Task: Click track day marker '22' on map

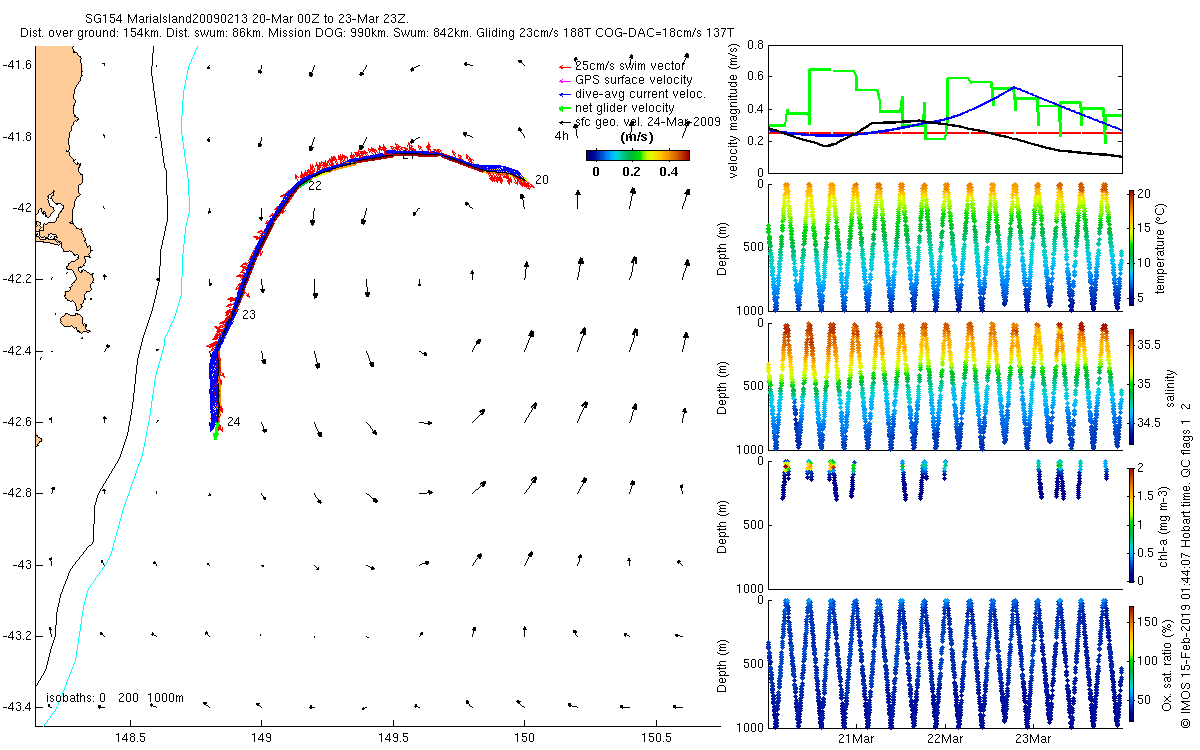Action: coord(314,186)
